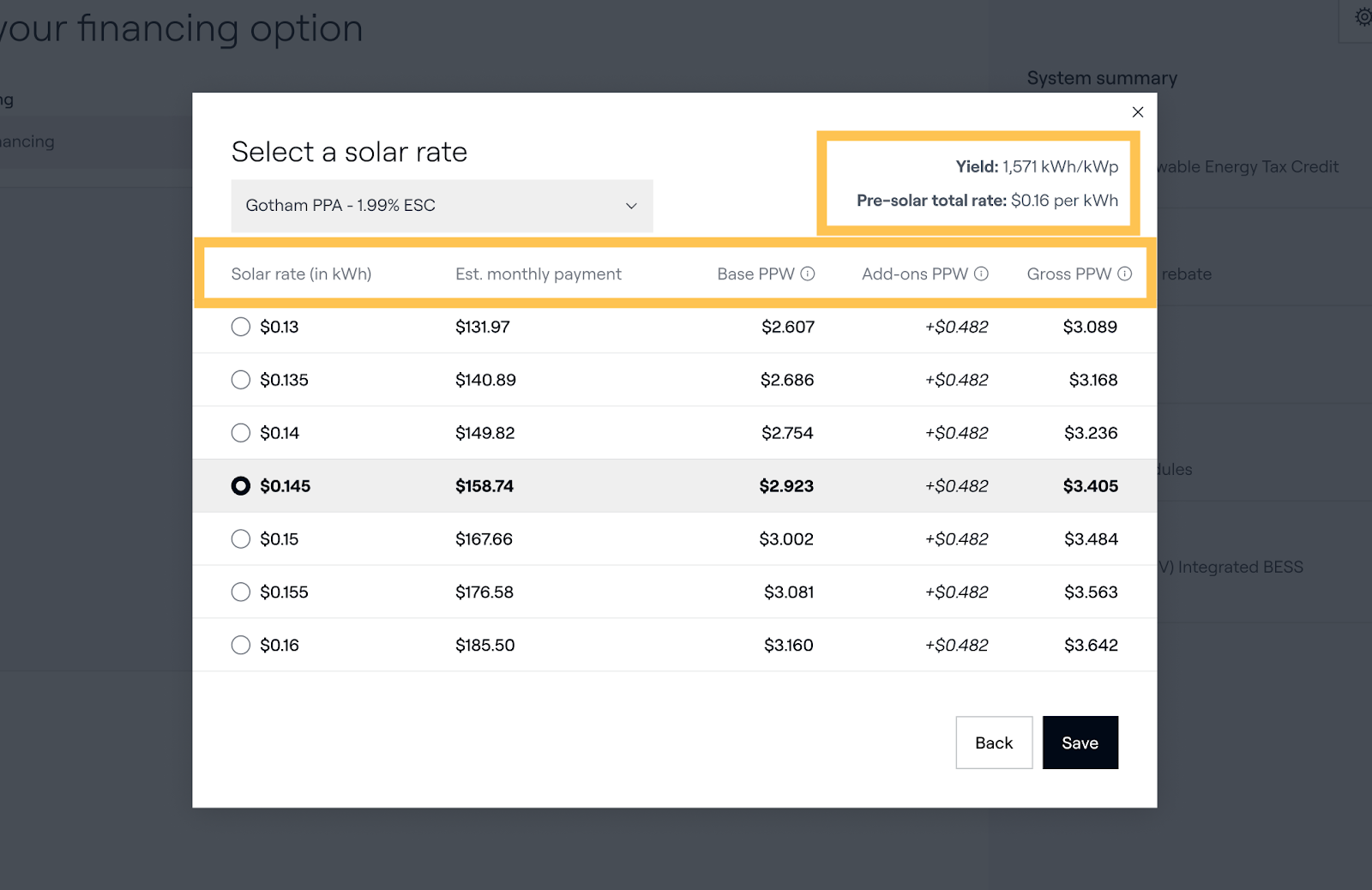Click the selected $0.145 radio button

241,486
